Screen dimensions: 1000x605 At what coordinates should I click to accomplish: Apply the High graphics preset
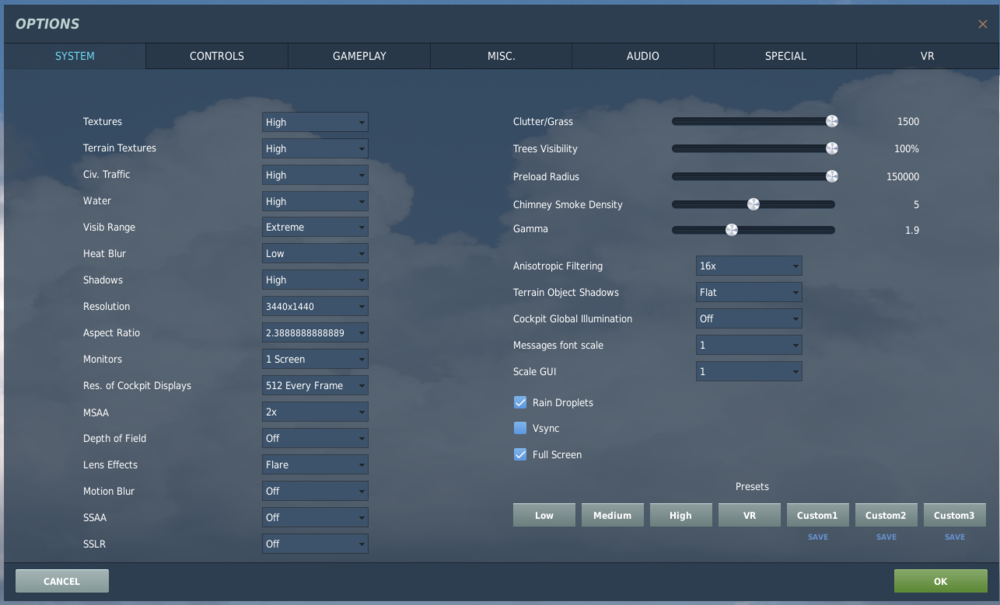(x=681, y=514)
